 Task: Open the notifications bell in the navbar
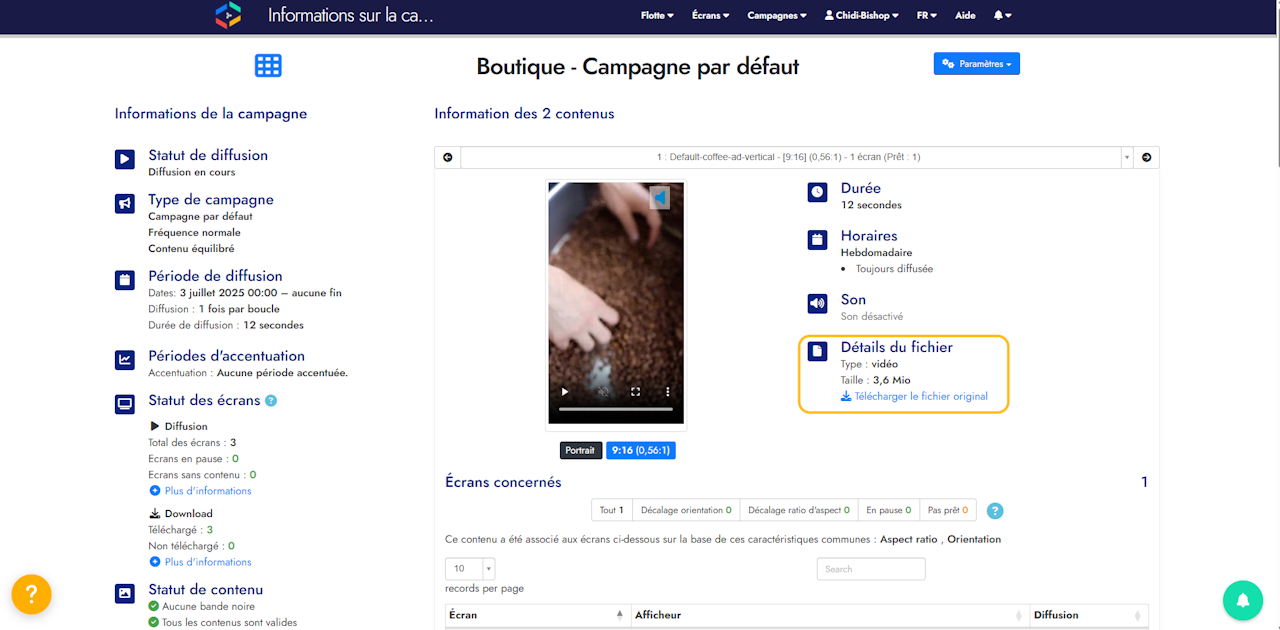[1002, 16]
